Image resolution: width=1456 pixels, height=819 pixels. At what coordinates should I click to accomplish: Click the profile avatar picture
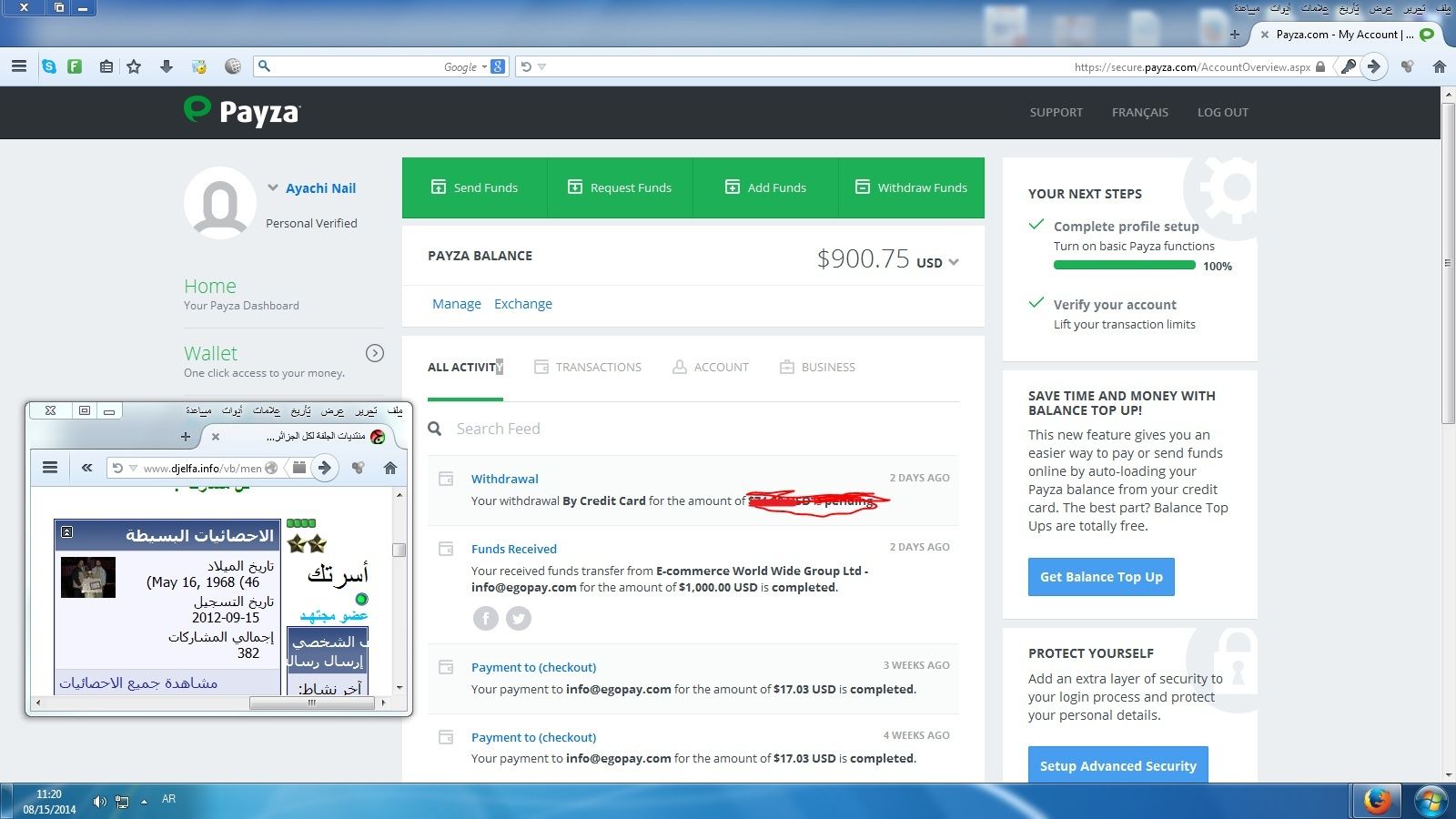(219, 203)
